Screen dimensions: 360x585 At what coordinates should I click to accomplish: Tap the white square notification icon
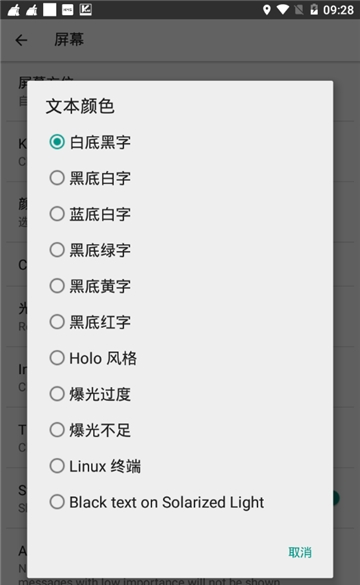(49, 10)
